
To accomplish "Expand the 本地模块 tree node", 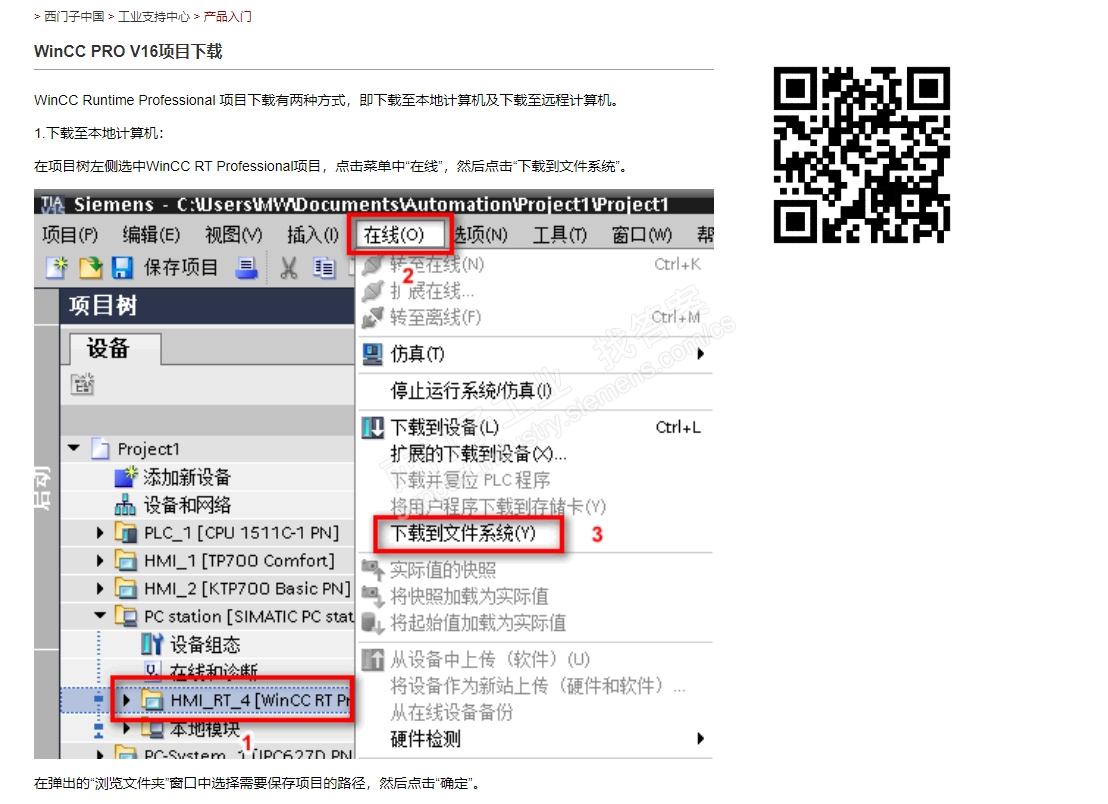I will [x=126, y=728].
